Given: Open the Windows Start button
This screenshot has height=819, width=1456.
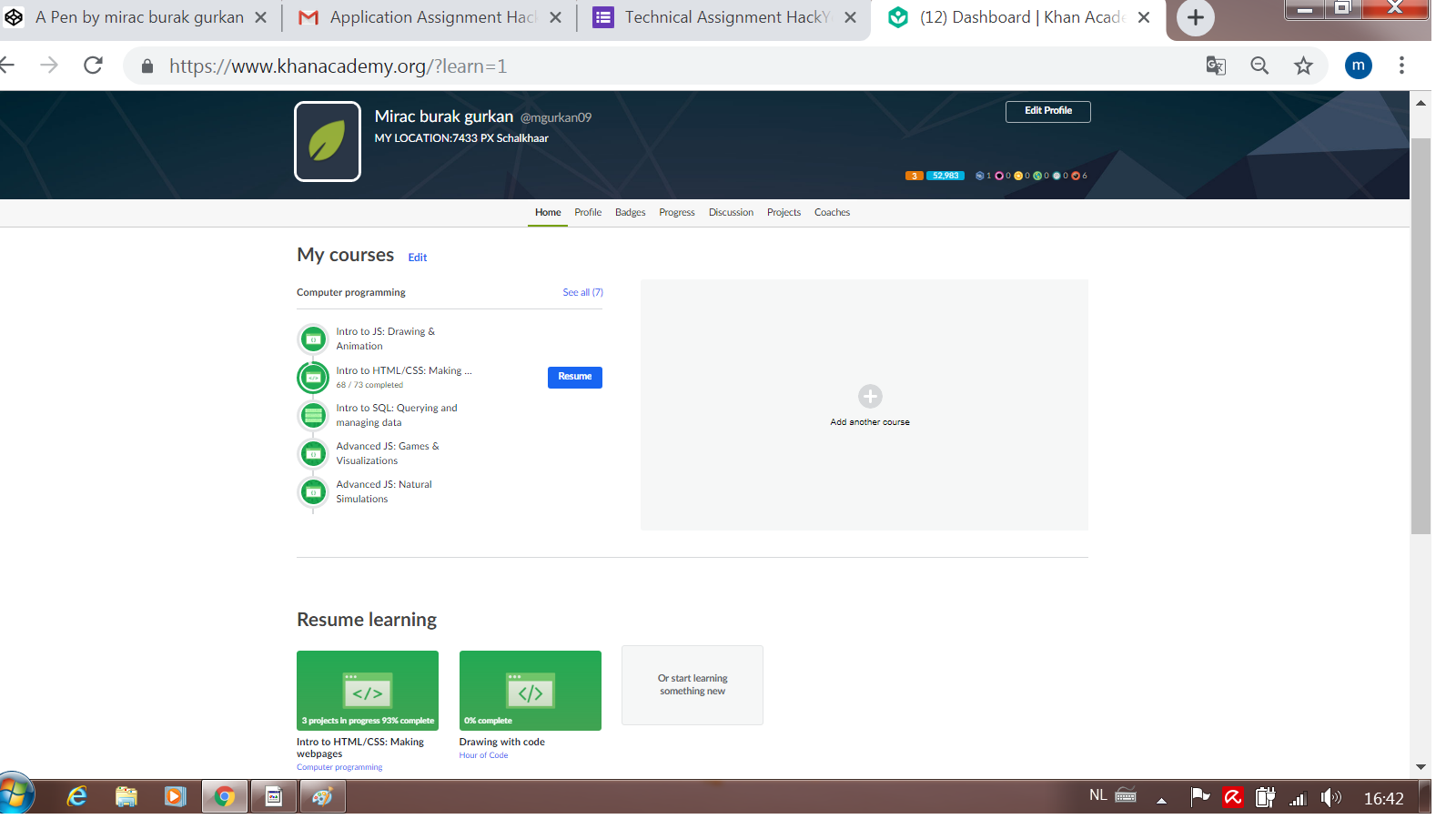Looking at the screenshot, I should [x=15, y=794].
